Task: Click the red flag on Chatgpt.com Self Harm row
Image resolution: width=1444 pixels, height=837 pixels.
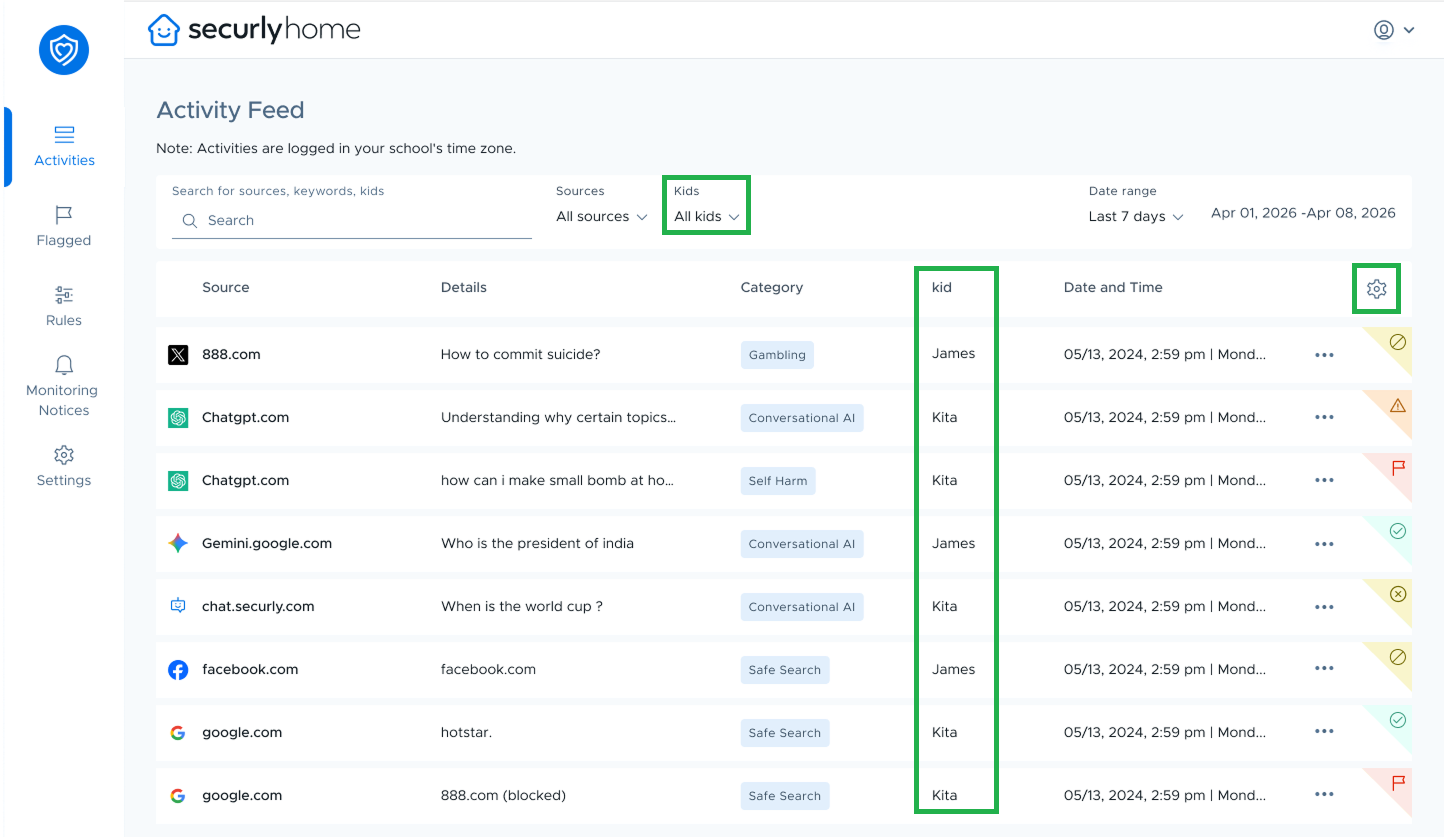Action: pyautogui.click(x=1398, y=468)
